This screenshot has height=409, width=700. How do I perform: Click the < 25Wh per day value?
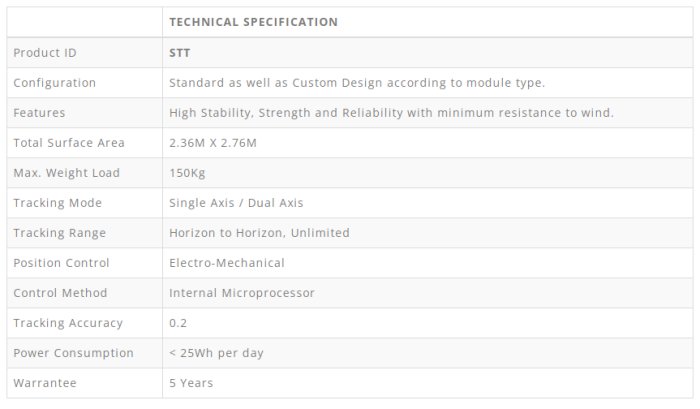(217, 353)
